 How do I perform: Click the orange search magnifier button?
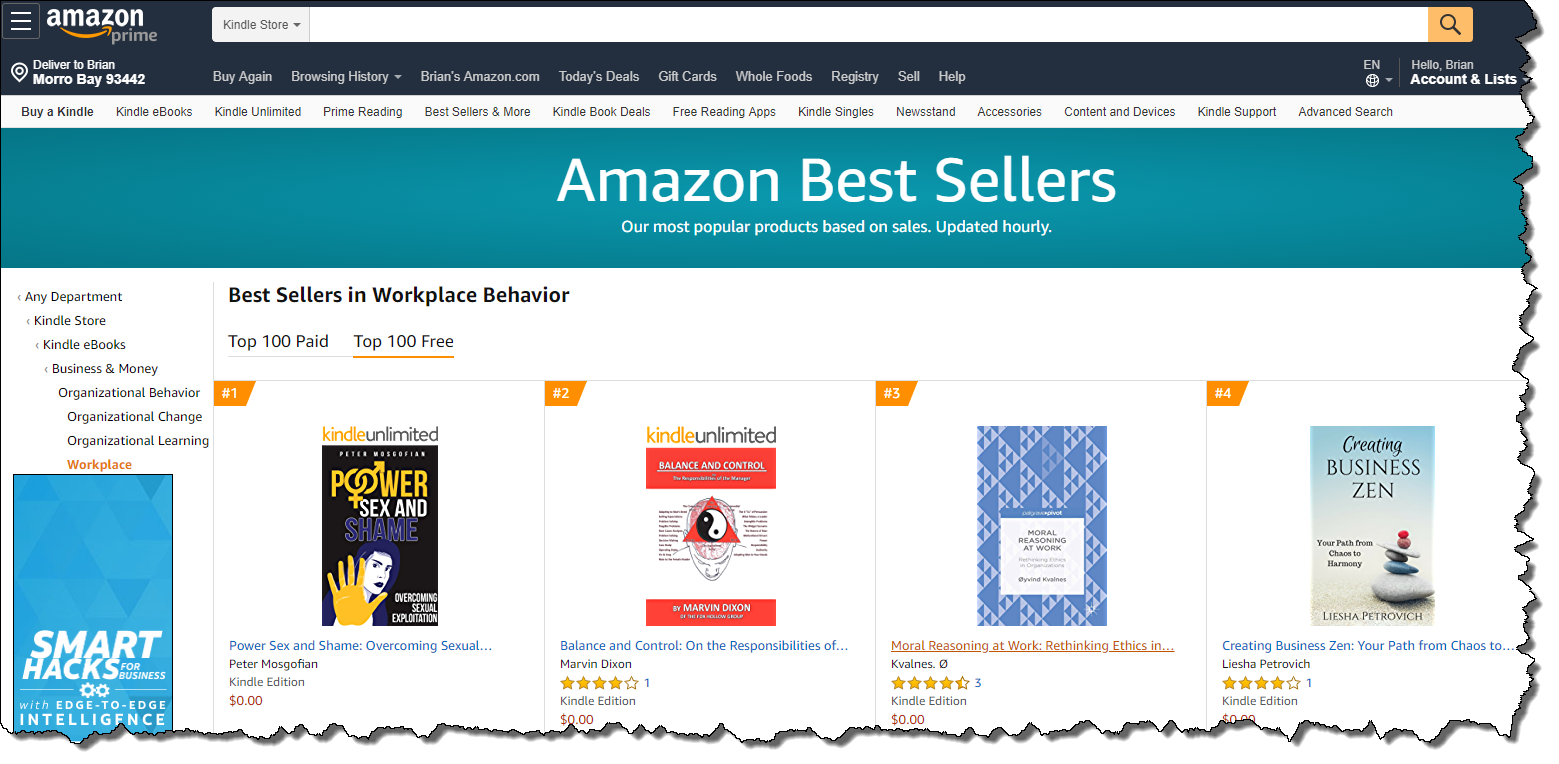click(x=1450, y=24)
